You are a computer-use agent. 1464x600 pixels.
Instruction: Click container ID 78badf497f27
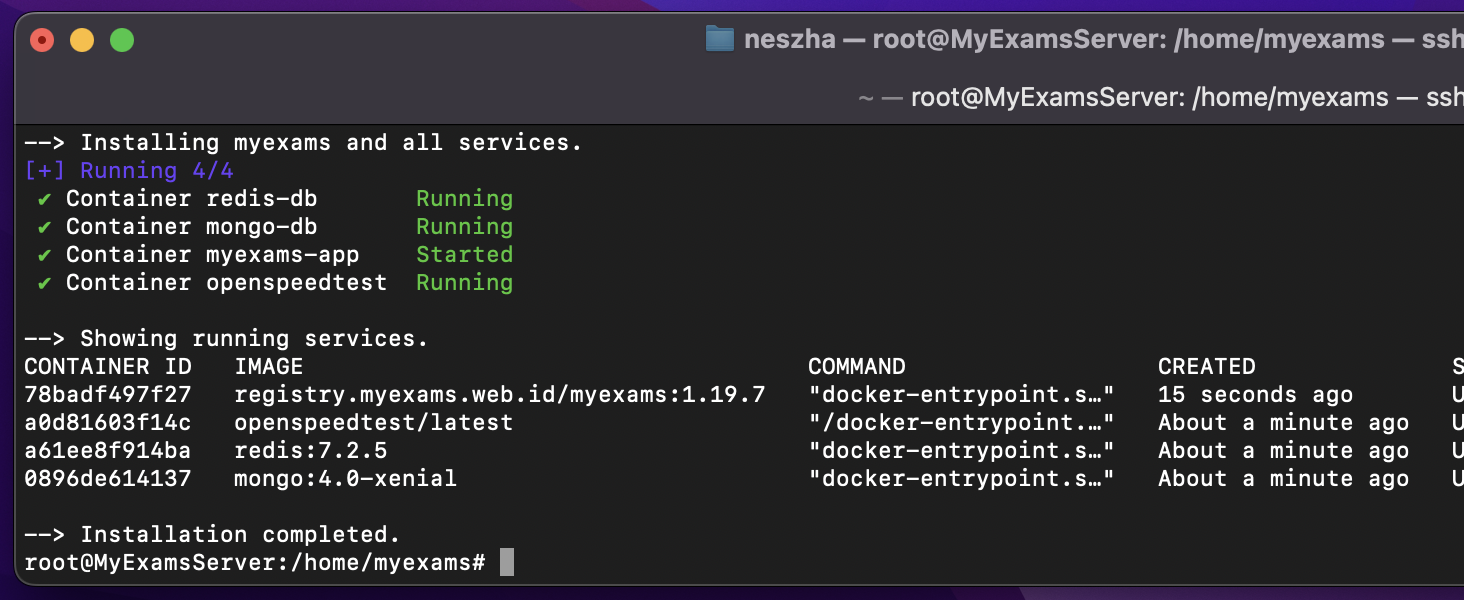pyautogui.click(x=108, y=395)
